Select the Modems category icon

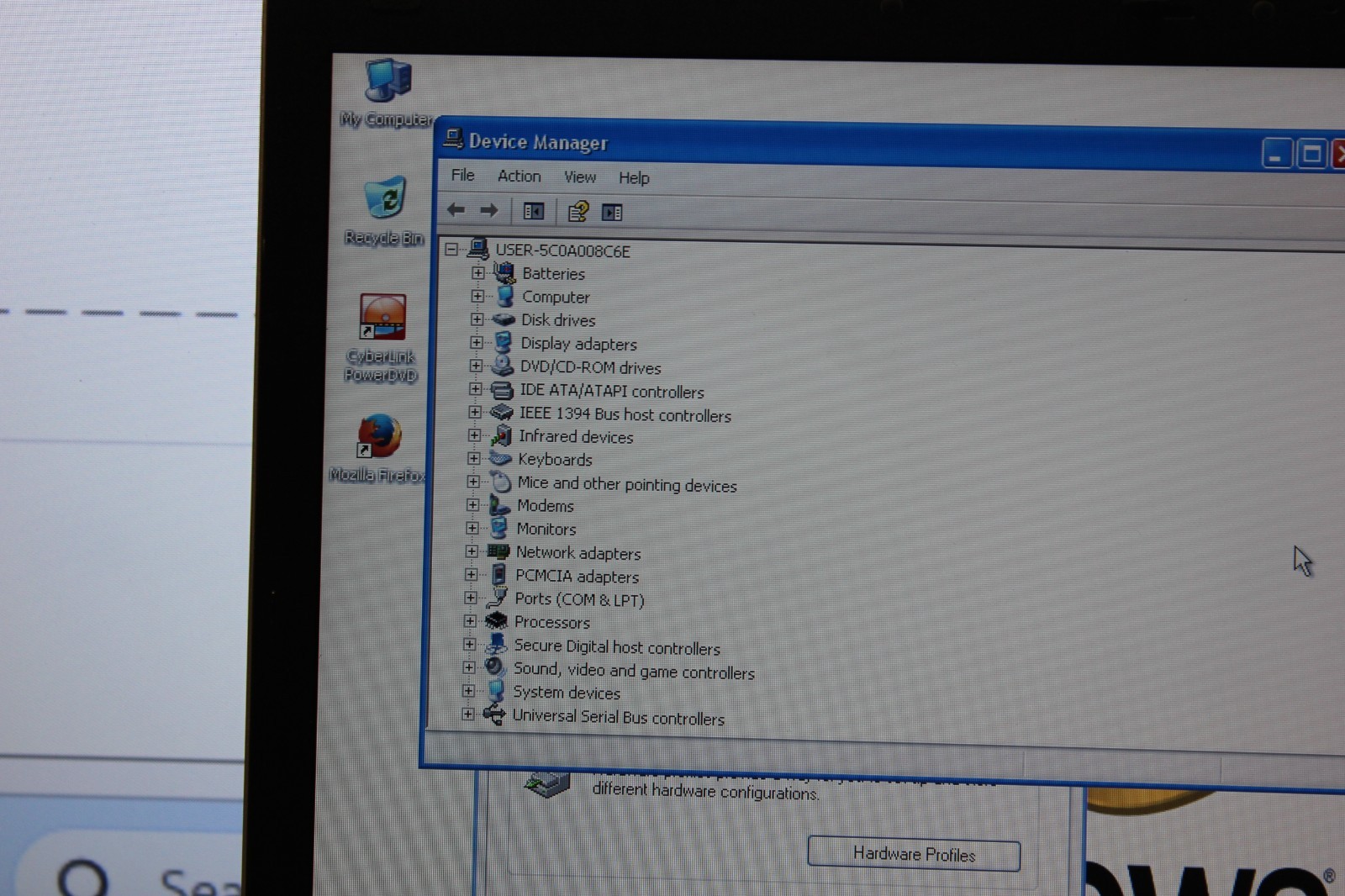pyautogui.click(x=499, y=504)
